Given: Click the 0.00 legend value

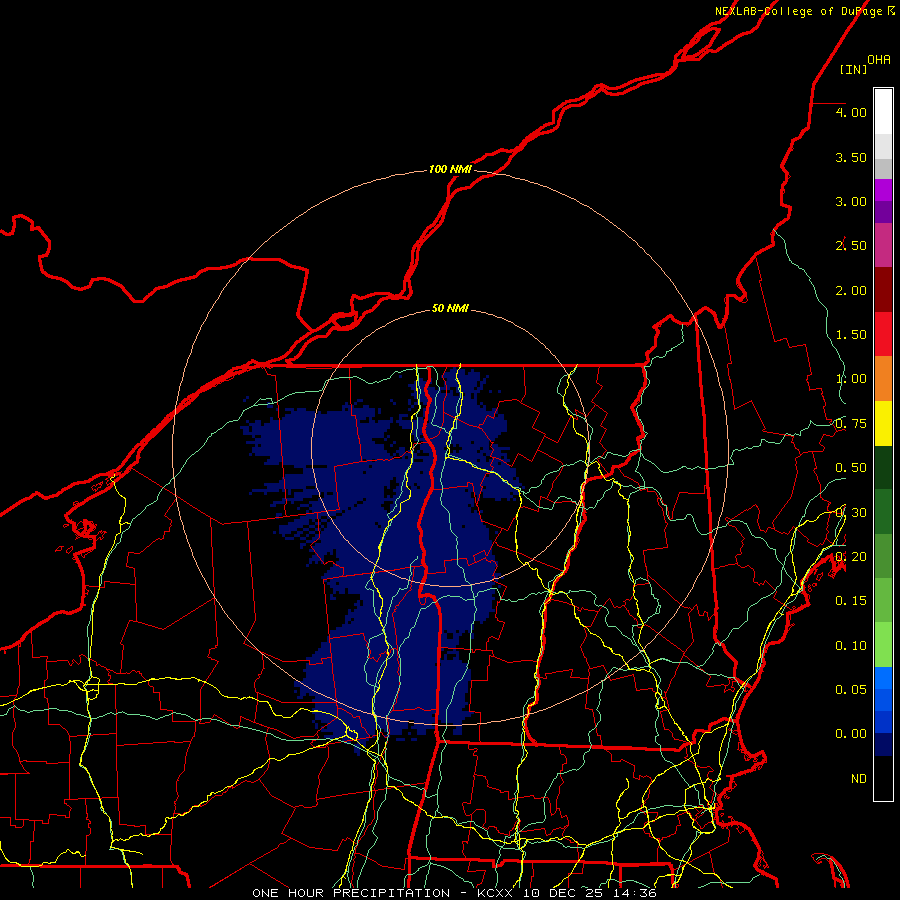Looking at the screenshot, I should pos(851,734).
